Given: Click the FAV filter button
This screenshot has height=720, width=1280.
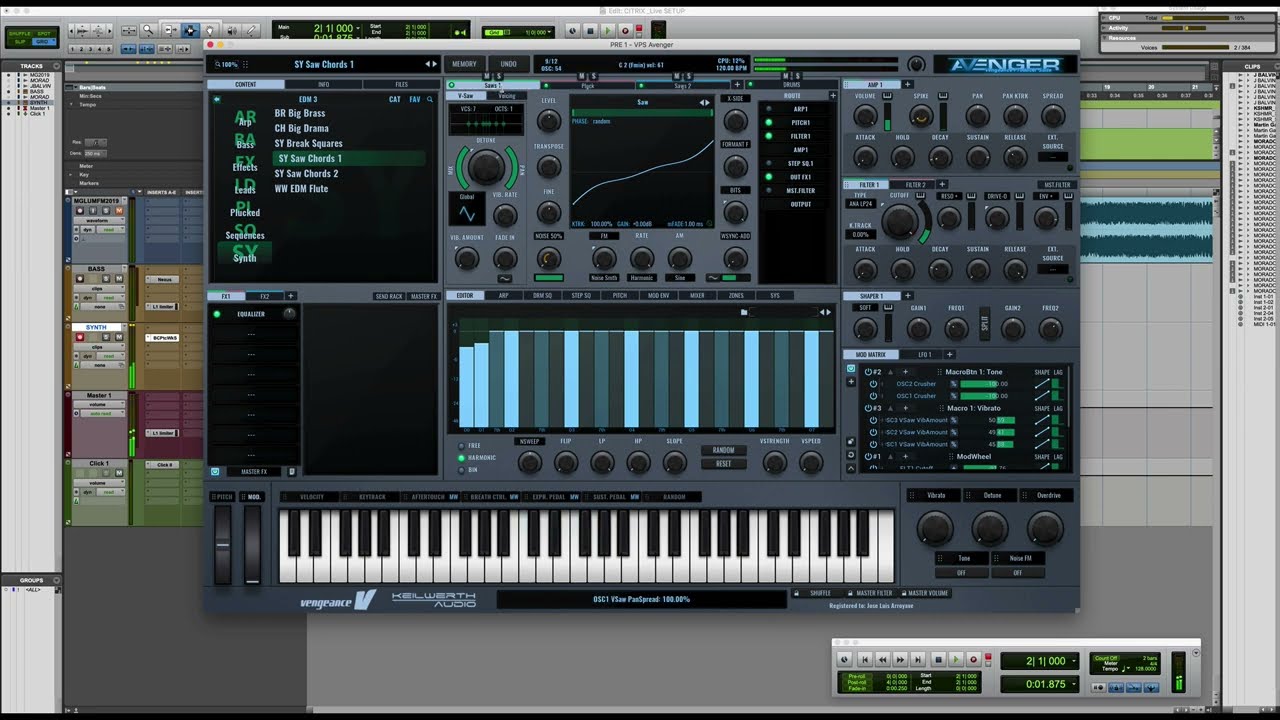Looking at the screenshot, I should pyautogui.click(x=414, y=99).
